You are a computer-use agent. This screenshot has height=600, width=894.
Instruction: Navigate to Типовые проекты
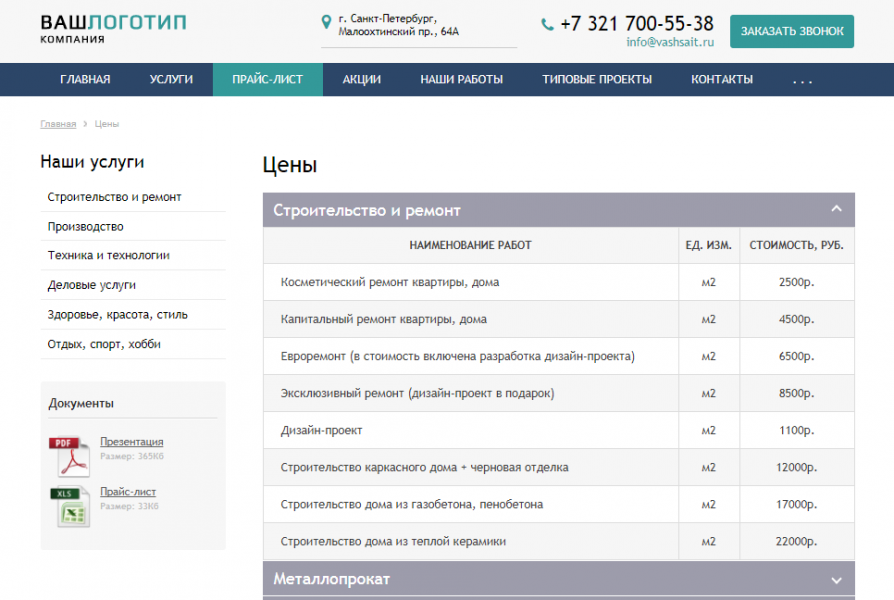click(596, 80)
